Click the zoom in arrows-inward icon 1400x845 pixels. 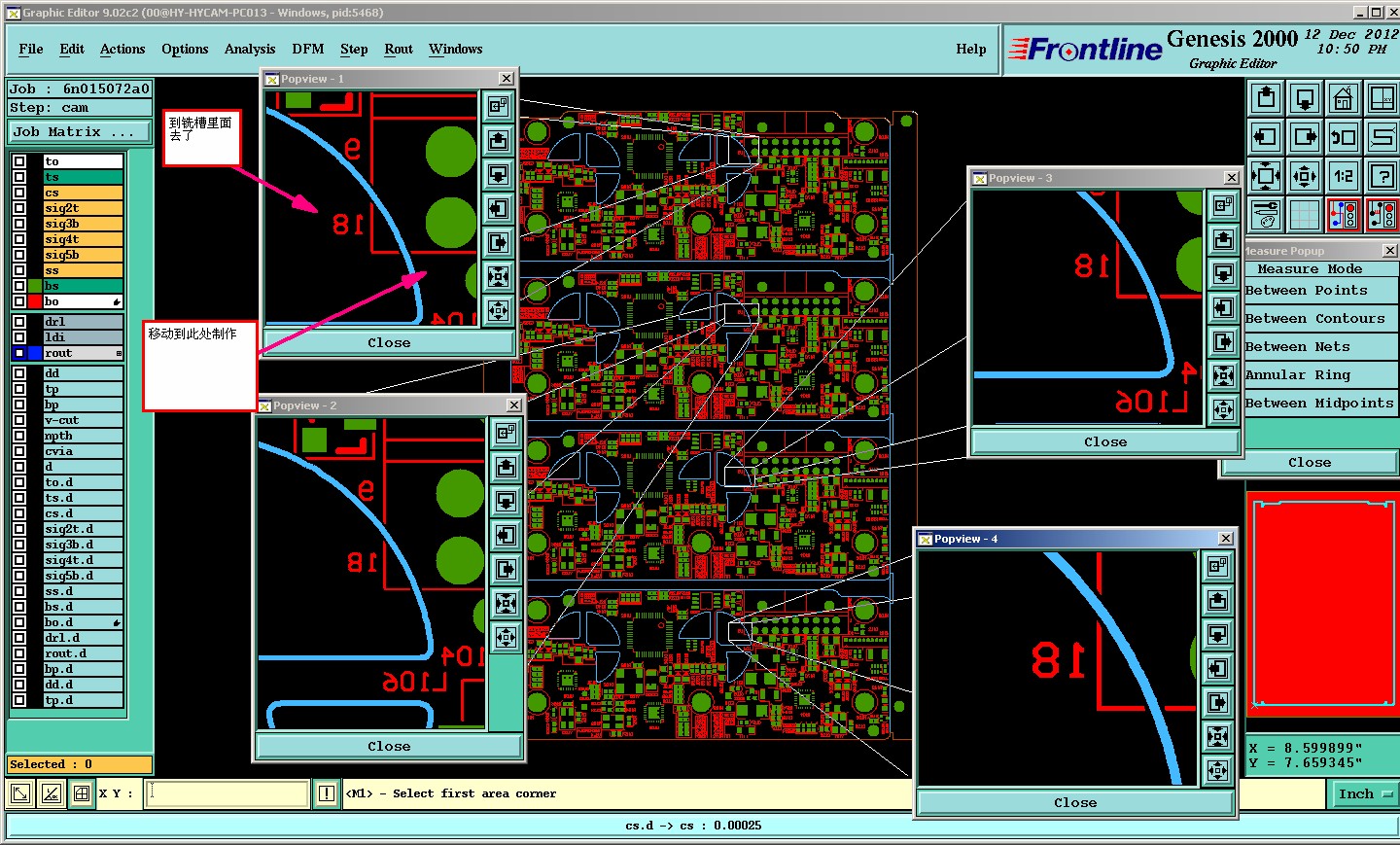point(1266,176)
